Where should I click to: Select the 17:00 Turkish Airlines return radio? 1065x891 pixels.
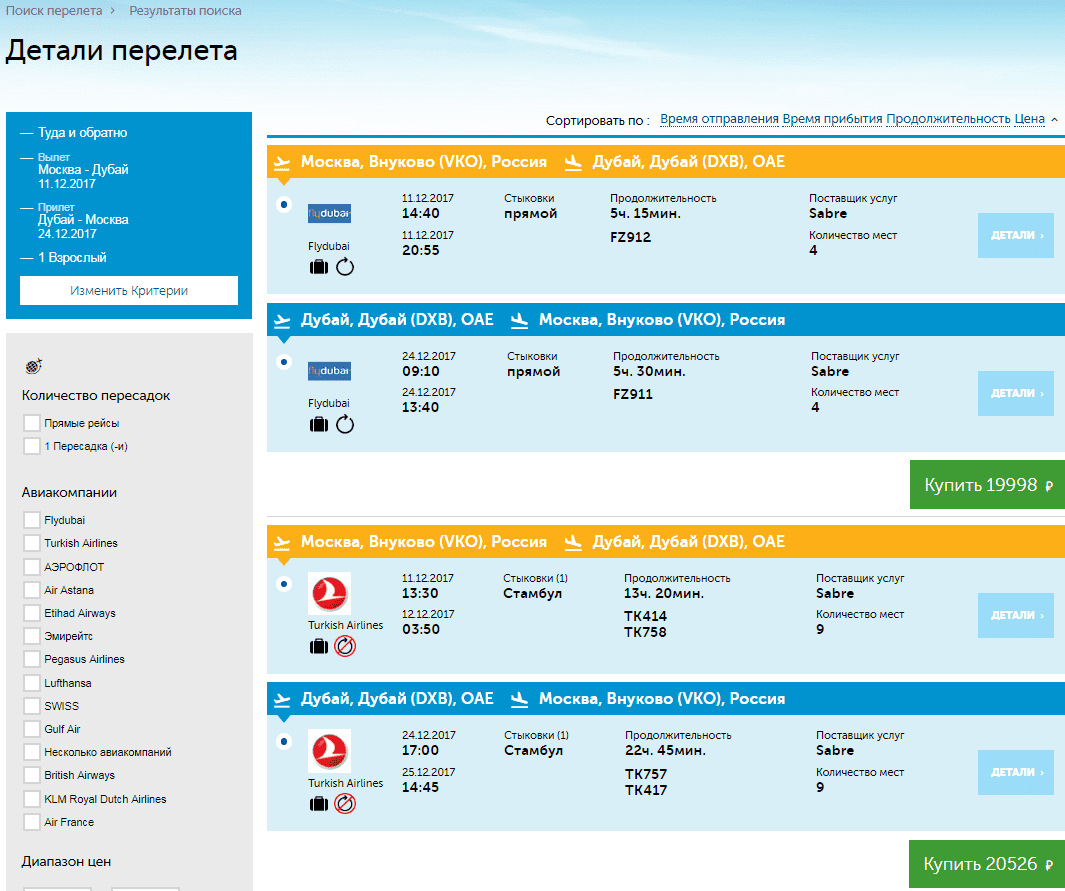coord(284,741)
